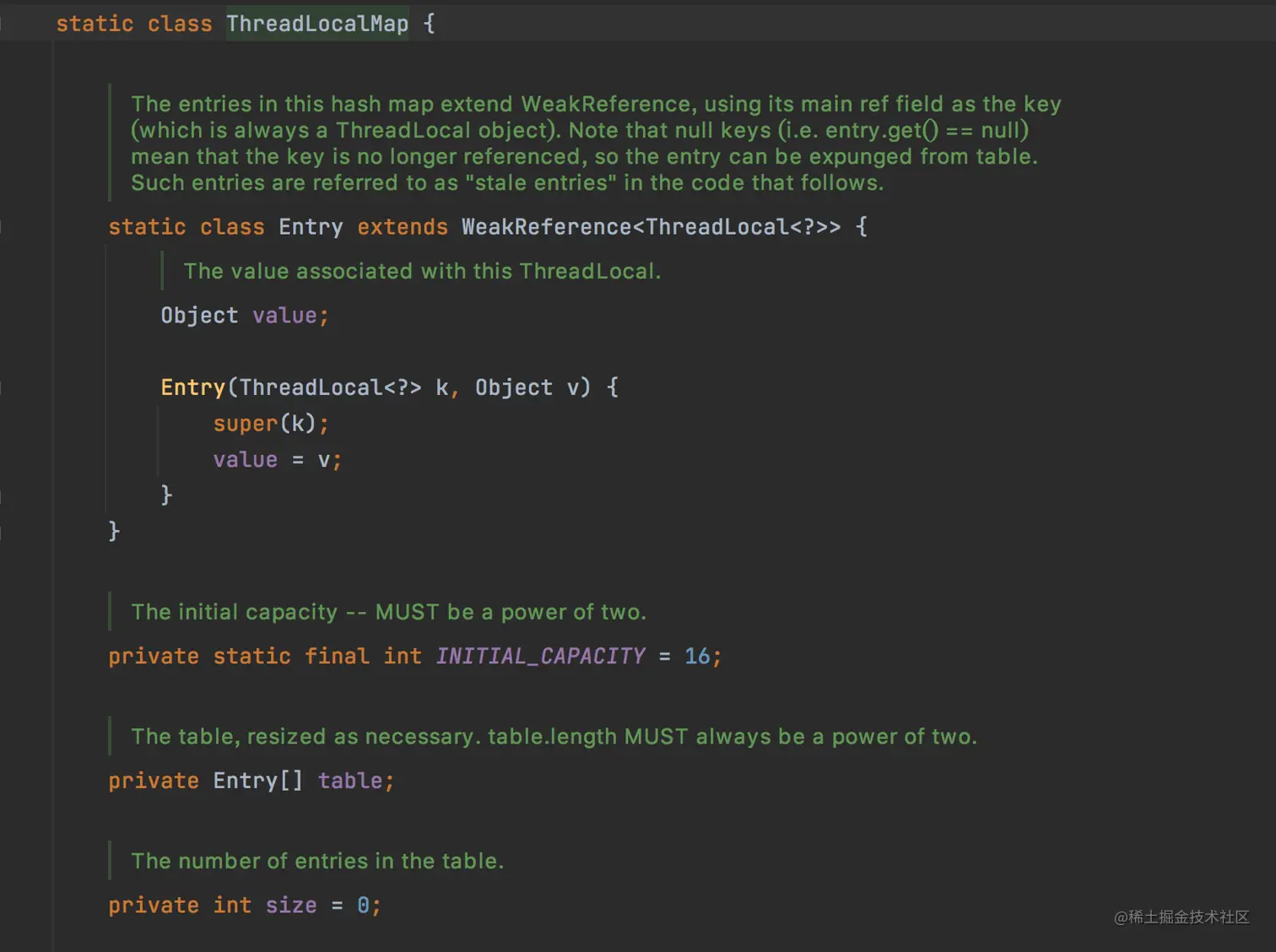Image resolution: width=1276 pixels, height=952 pixels.
Task: Click comment line starting 'Such entries are referred to'
Action: point(507,182)
